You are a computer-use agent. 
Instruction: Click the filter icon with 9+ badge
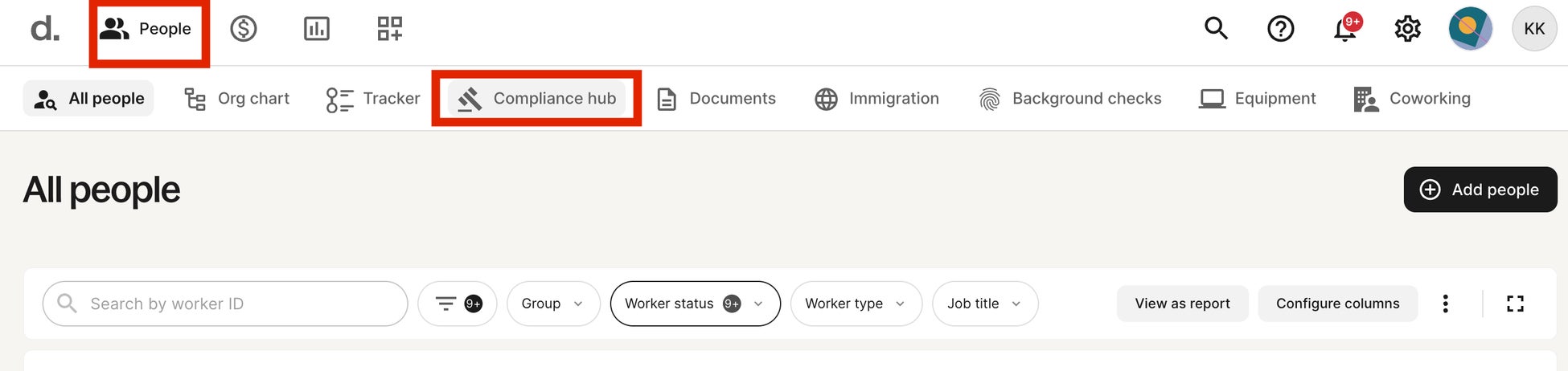click(457, 304)
